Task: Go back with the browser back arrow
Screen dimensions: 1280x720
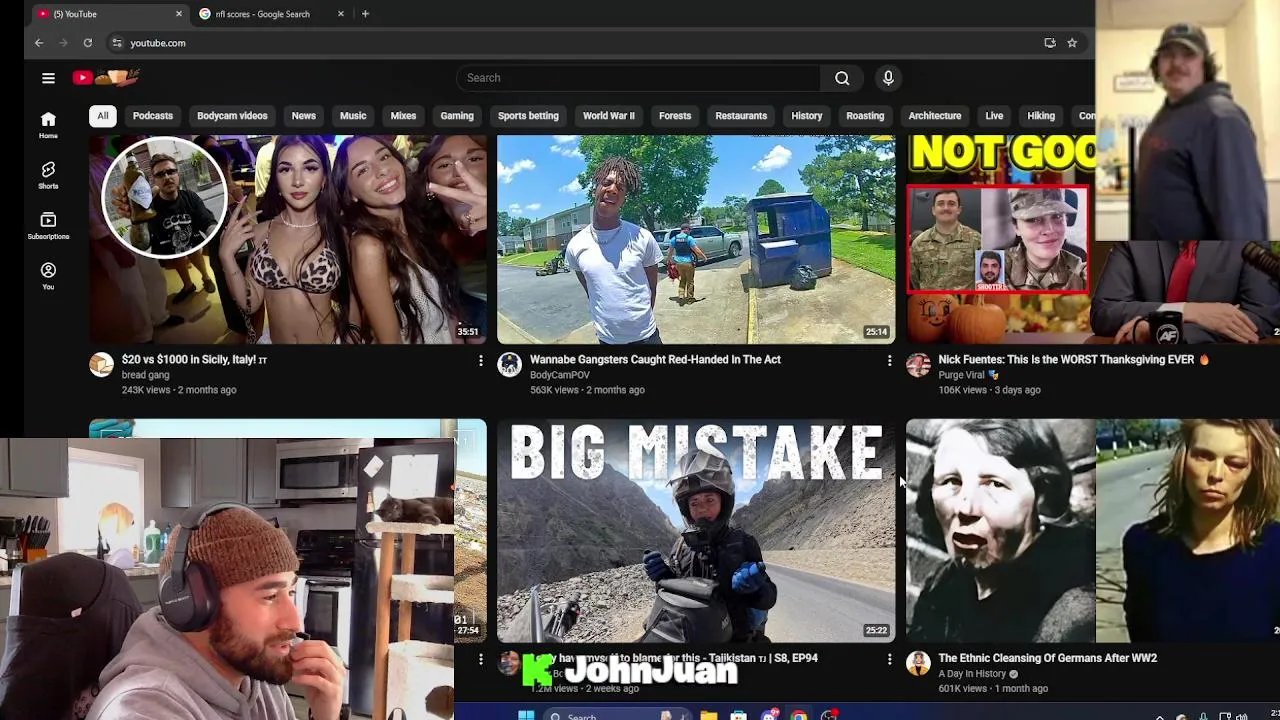Action: click(39, 43)
